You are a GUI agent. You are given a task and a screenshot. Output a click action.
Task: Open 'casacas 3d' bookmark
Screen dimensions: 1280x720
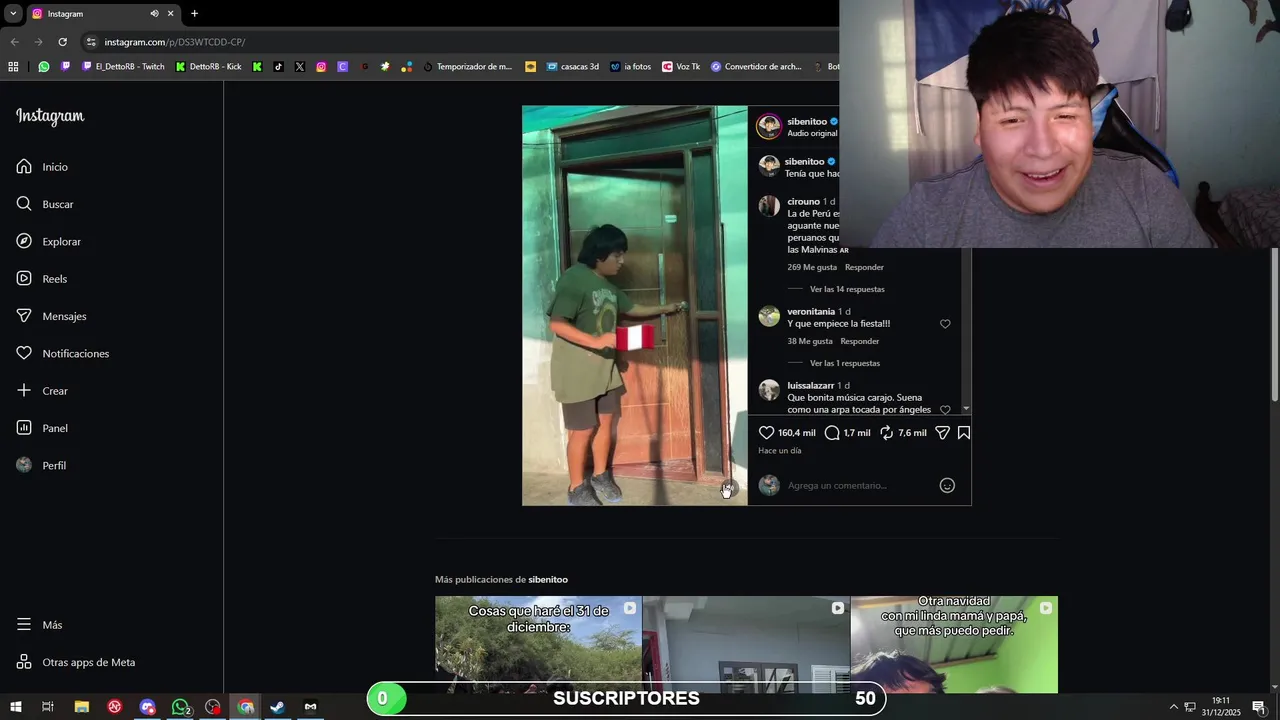click(573, 67)
